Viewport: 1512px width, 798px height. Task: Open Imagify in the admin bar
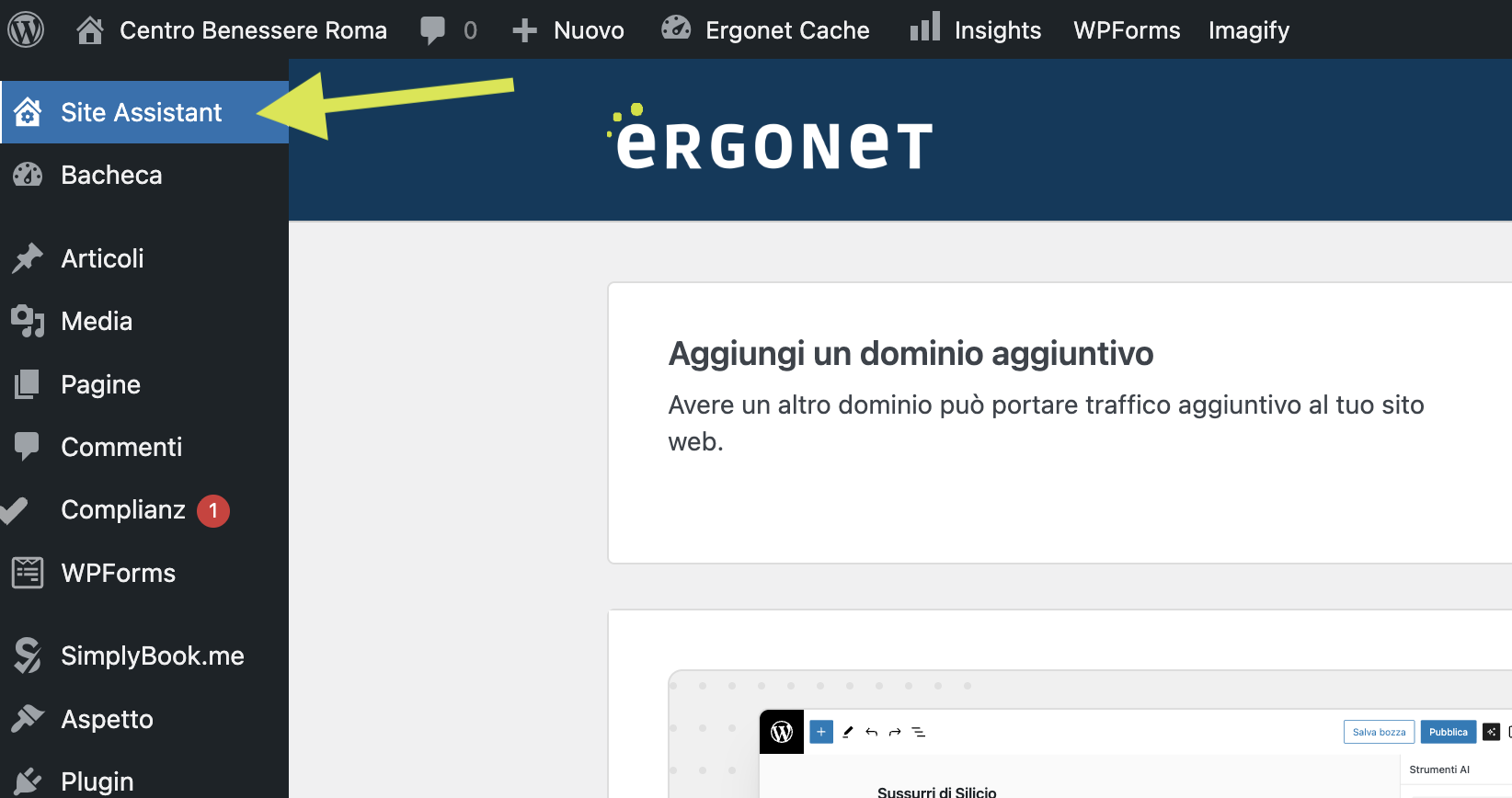1248,30
